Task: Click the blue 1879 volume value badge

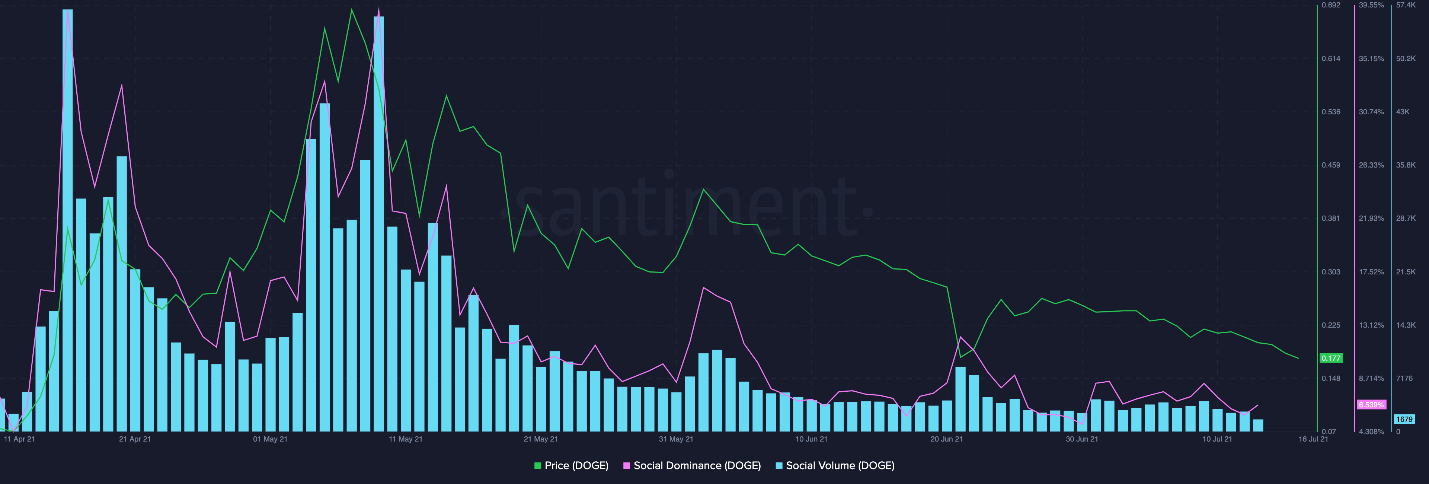Action: tap(1403, 419)
